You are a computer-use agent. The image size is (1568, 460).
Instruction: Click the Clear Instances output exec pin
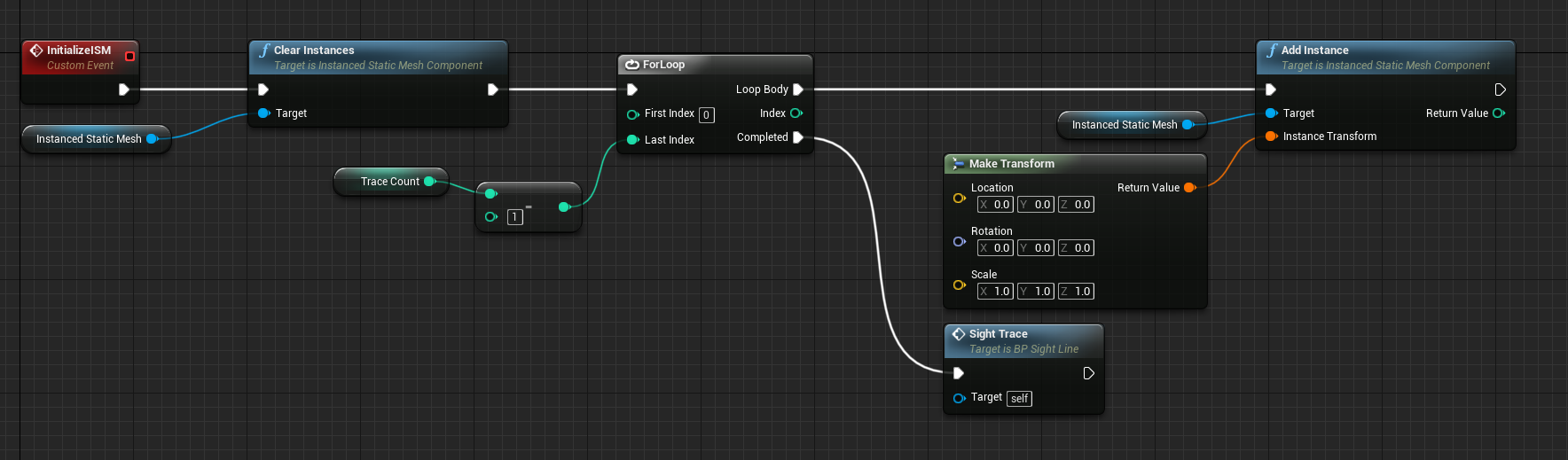[493, 90]
